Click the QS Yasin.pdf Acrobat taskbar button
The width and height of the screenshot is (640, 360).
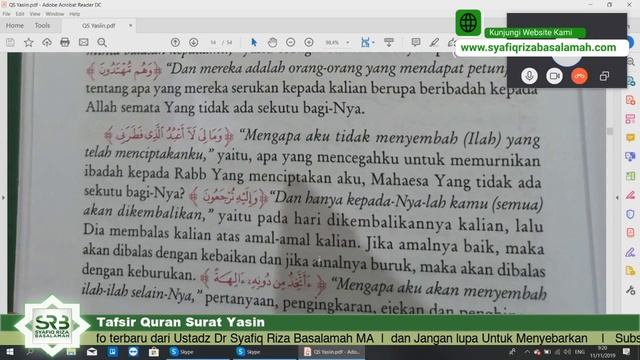click(331, 352)
